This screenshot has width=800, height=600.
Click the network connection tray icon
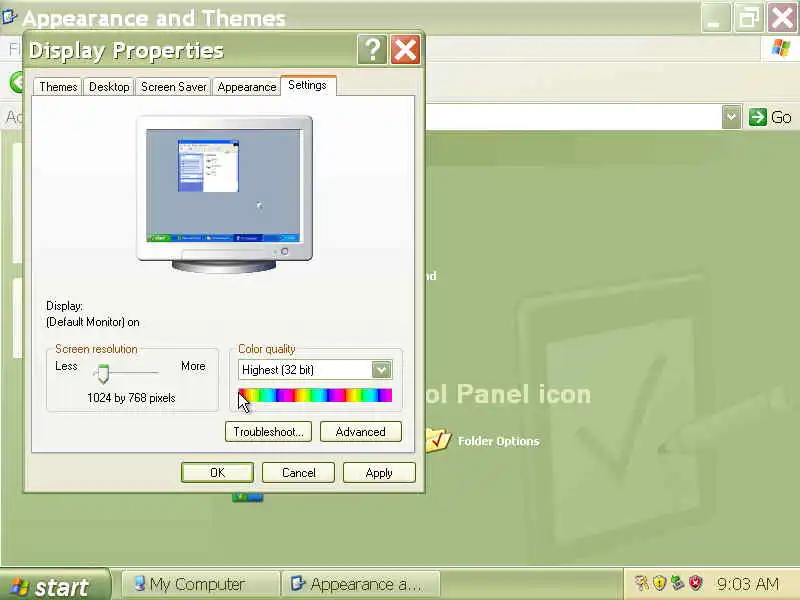(678, 583)
